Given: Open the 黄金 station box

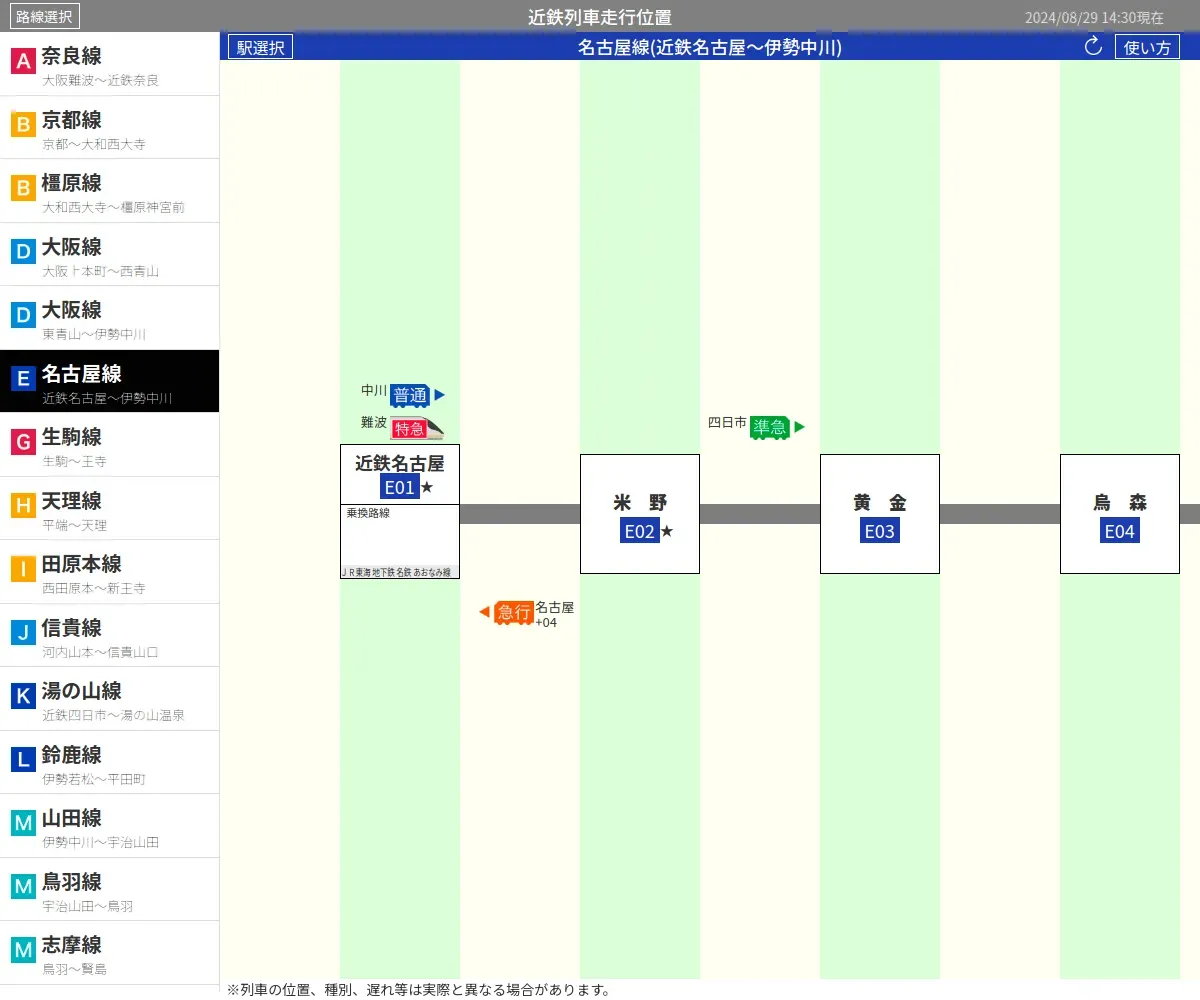Looking at the screenshot, I should 880,514.
